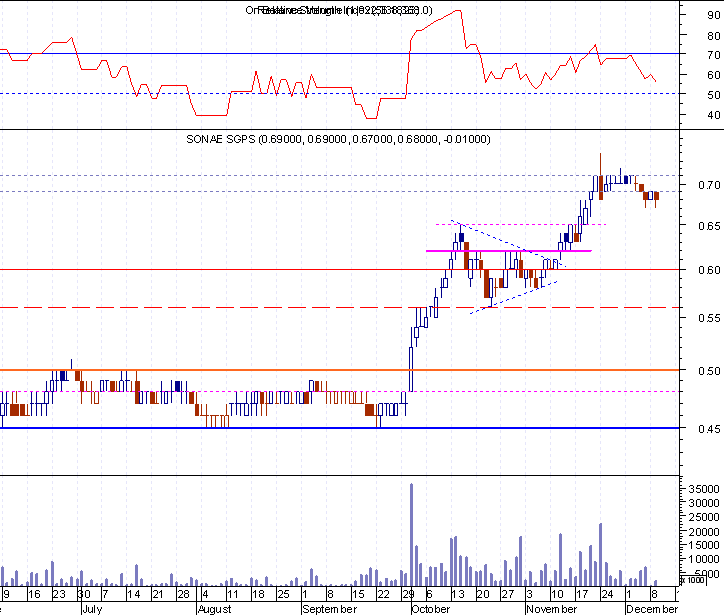724x615 pixels.
Task: Click the 23 date tick label
Action: click(59, 594)
